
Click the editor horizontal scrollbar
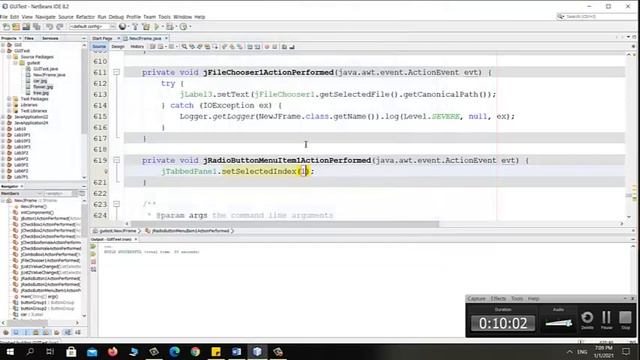(x=284, y=224)
